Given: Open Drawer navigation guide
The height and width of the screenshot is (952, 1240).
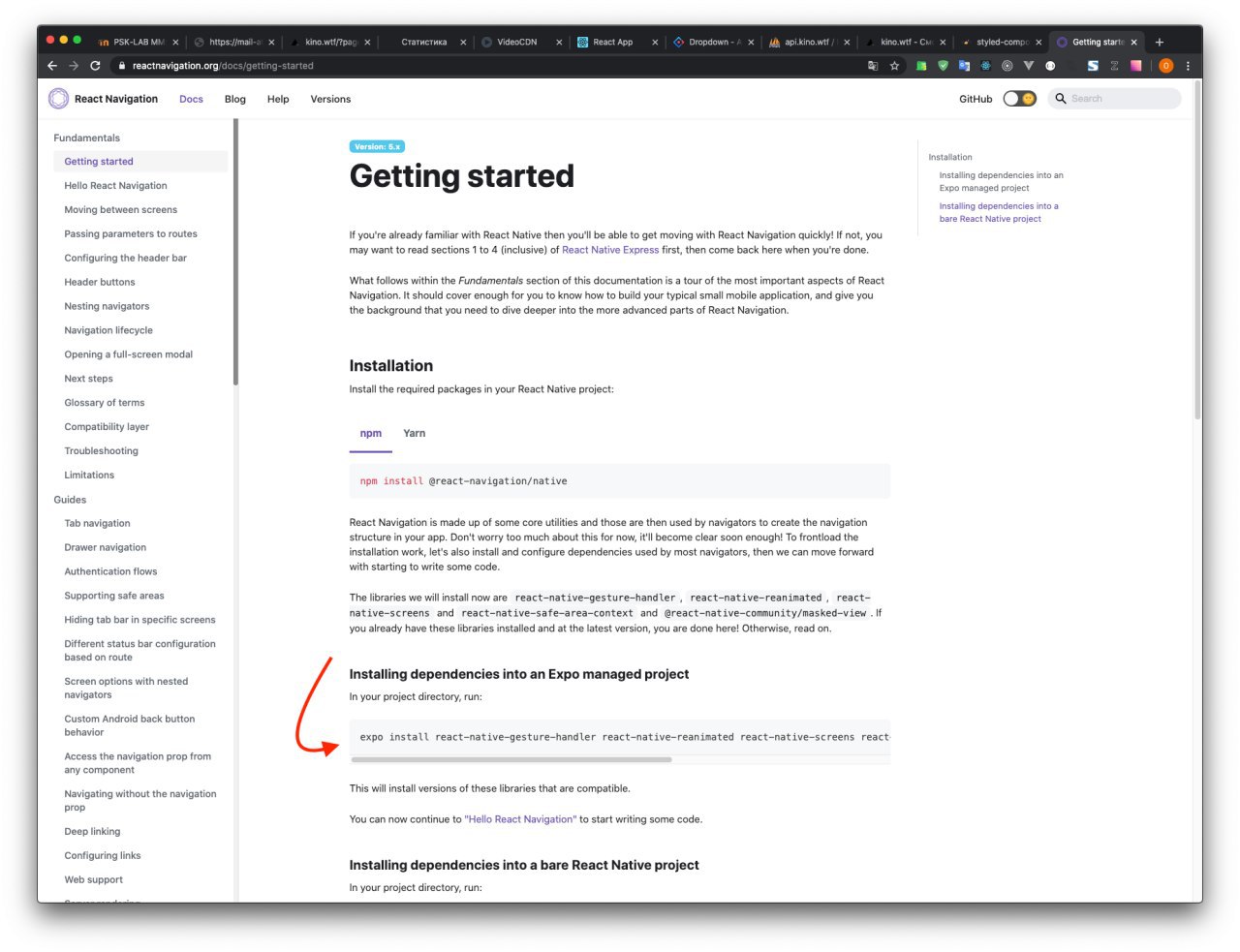Looking at the screenshot, I should click(106, 548).
